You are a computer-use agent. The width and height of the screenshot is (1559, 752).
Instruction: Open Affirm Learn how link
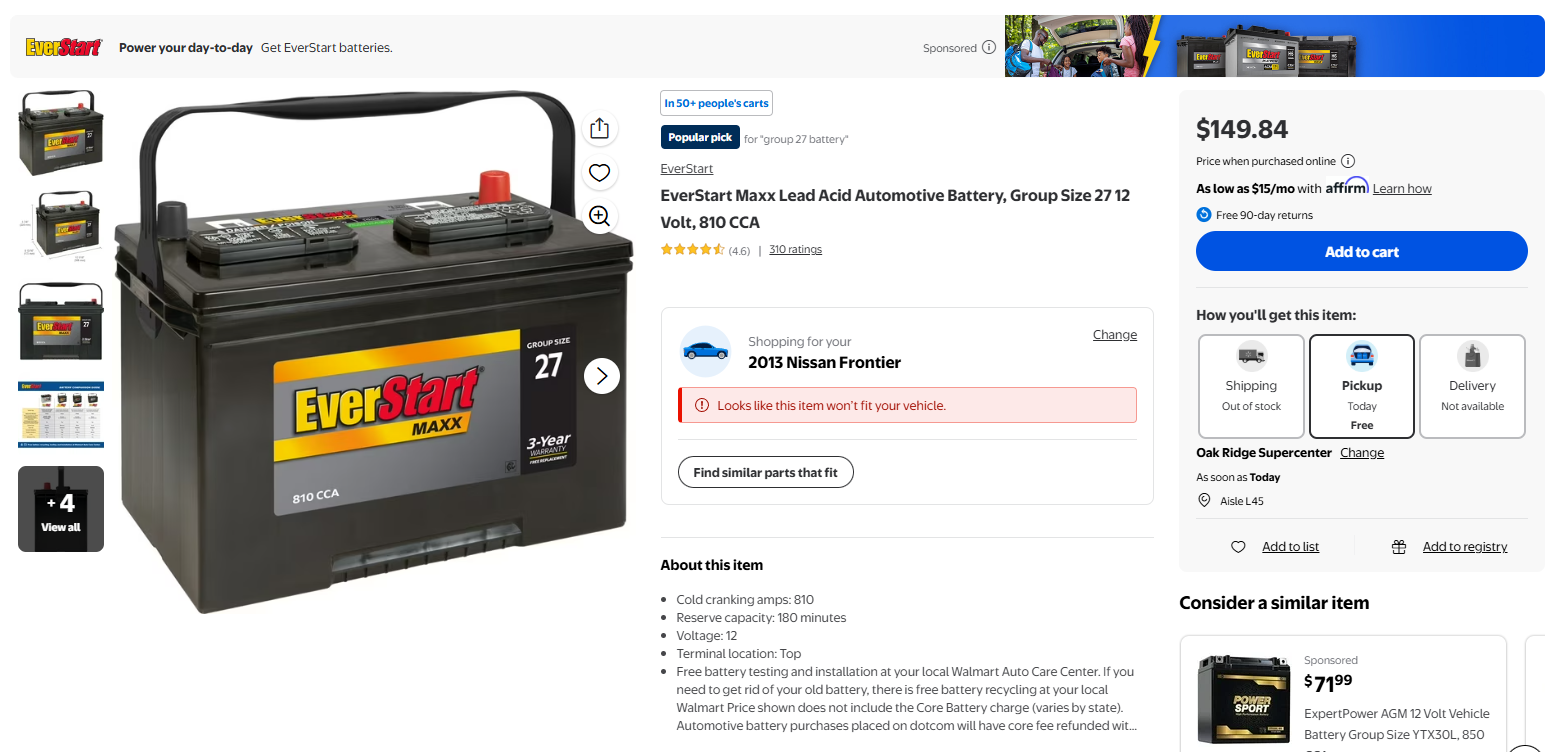coord(1402,189)
